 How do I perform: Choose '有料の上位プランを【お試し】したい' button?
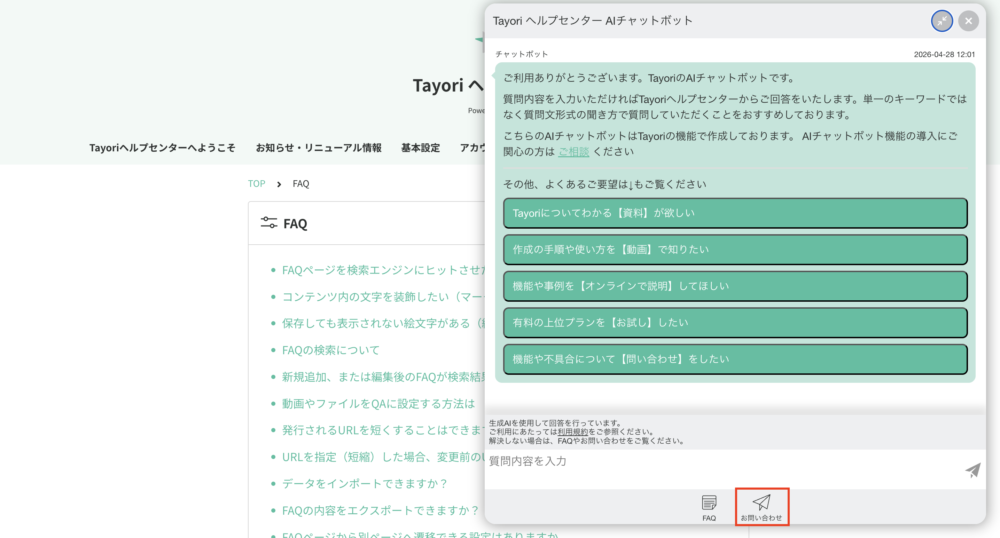pos(735,323)
